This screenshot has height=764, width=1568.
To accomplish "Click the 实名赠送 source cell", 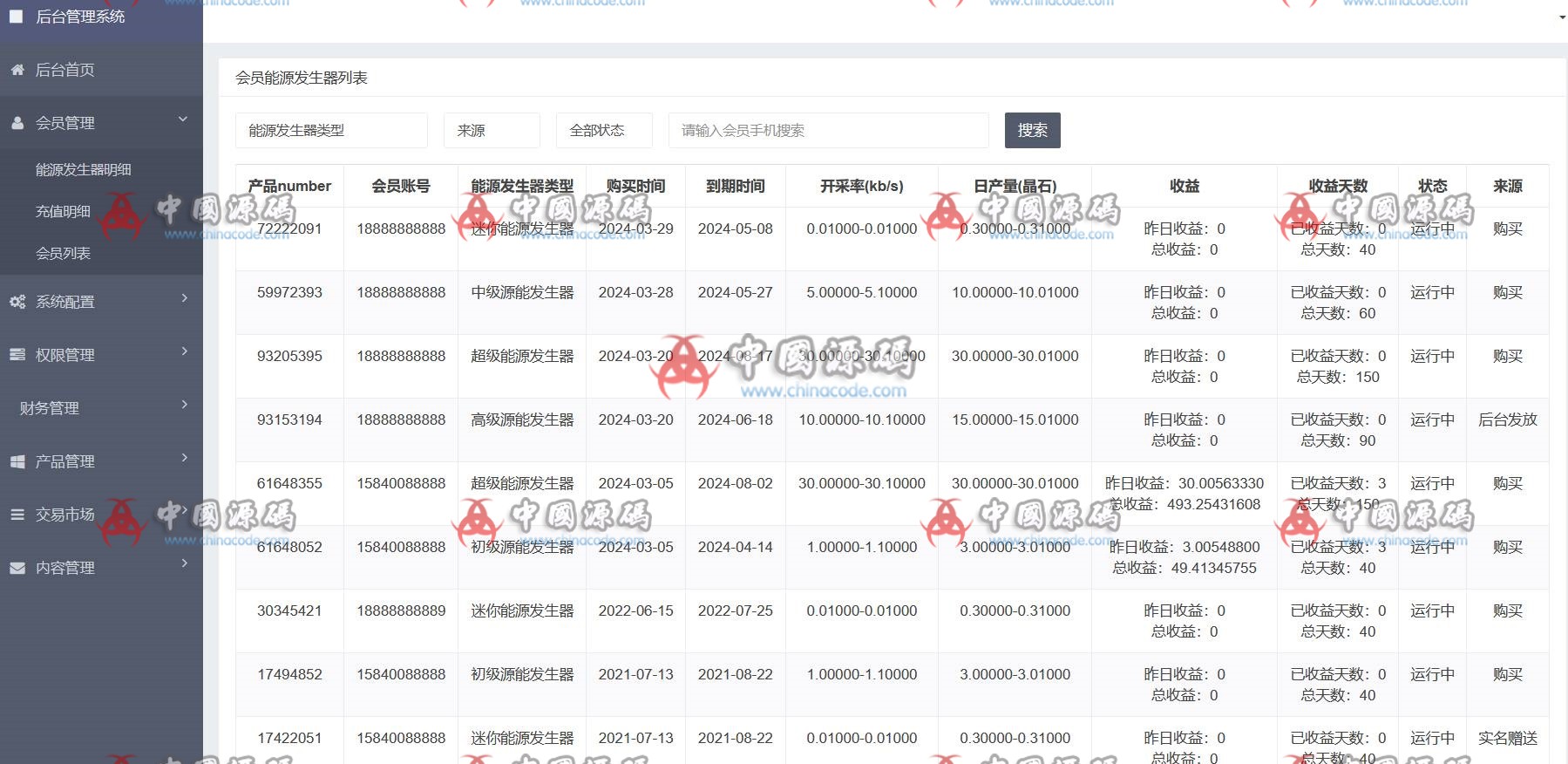I will coord(1508,738).
